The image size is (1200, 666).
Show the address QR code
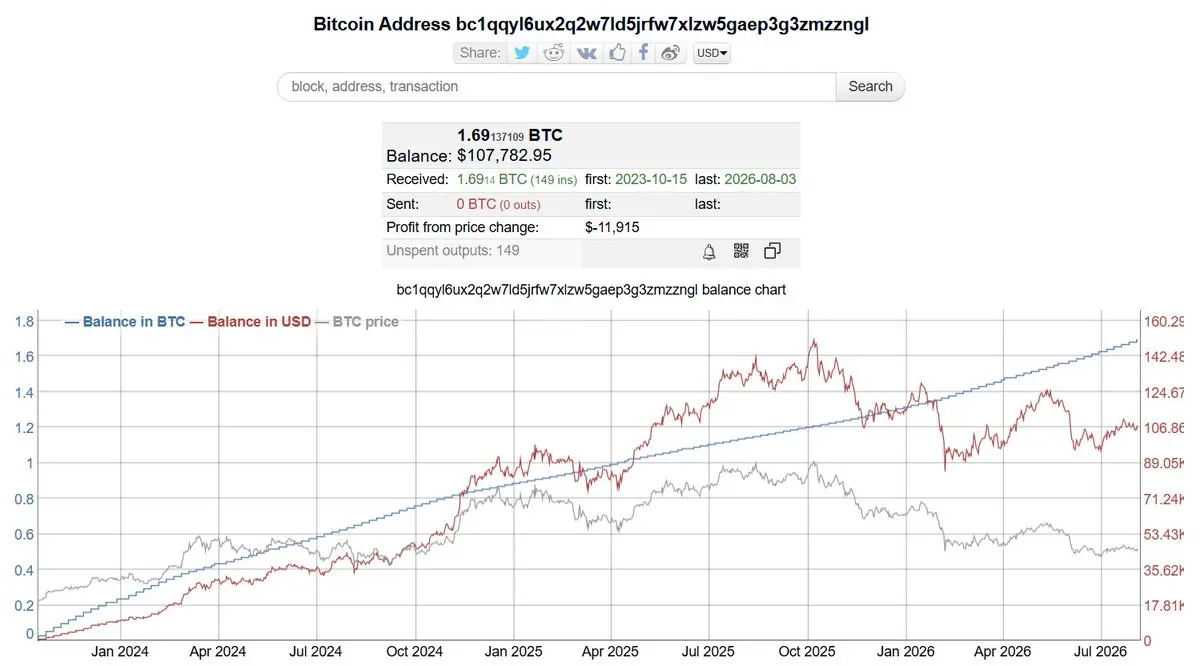(x=741, y=251)
